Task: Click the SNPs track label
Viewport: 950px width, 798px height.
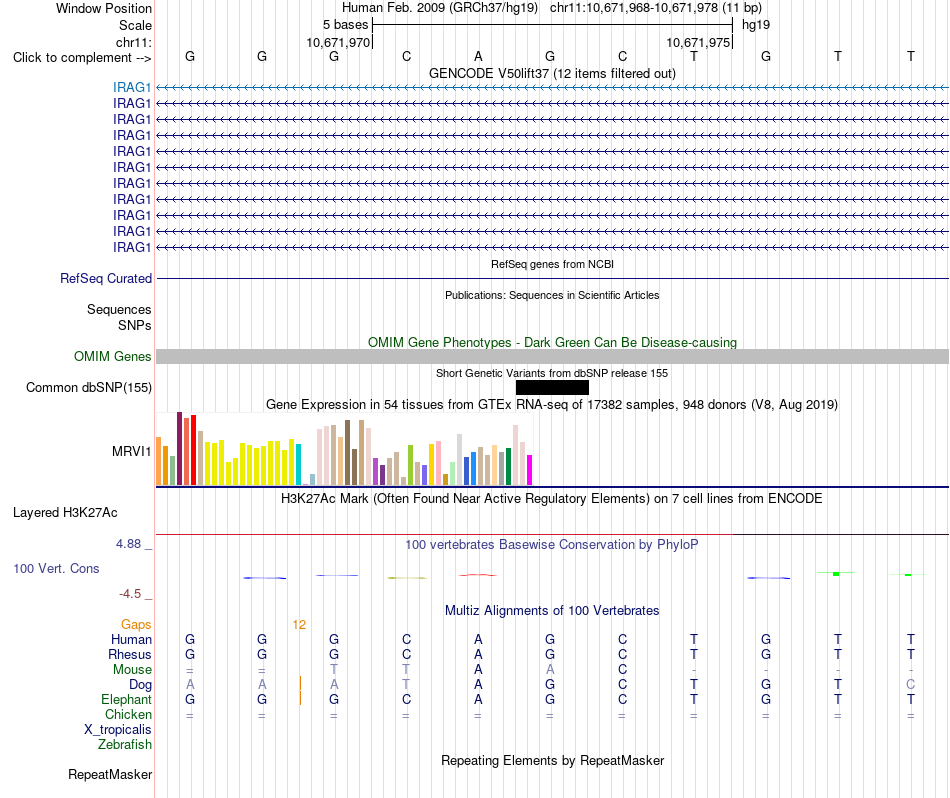Action: click(135, 325)
